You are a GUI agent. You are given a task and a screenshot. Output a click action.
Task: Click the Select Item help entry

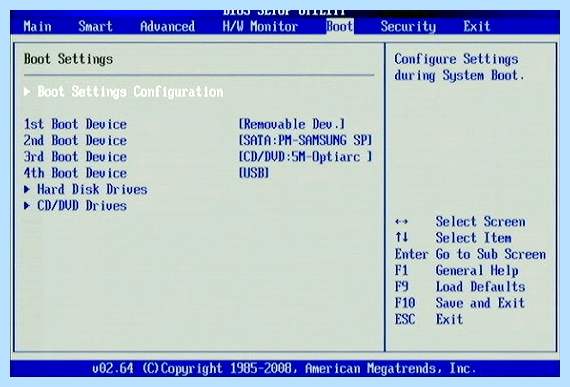tap(474, 238)
